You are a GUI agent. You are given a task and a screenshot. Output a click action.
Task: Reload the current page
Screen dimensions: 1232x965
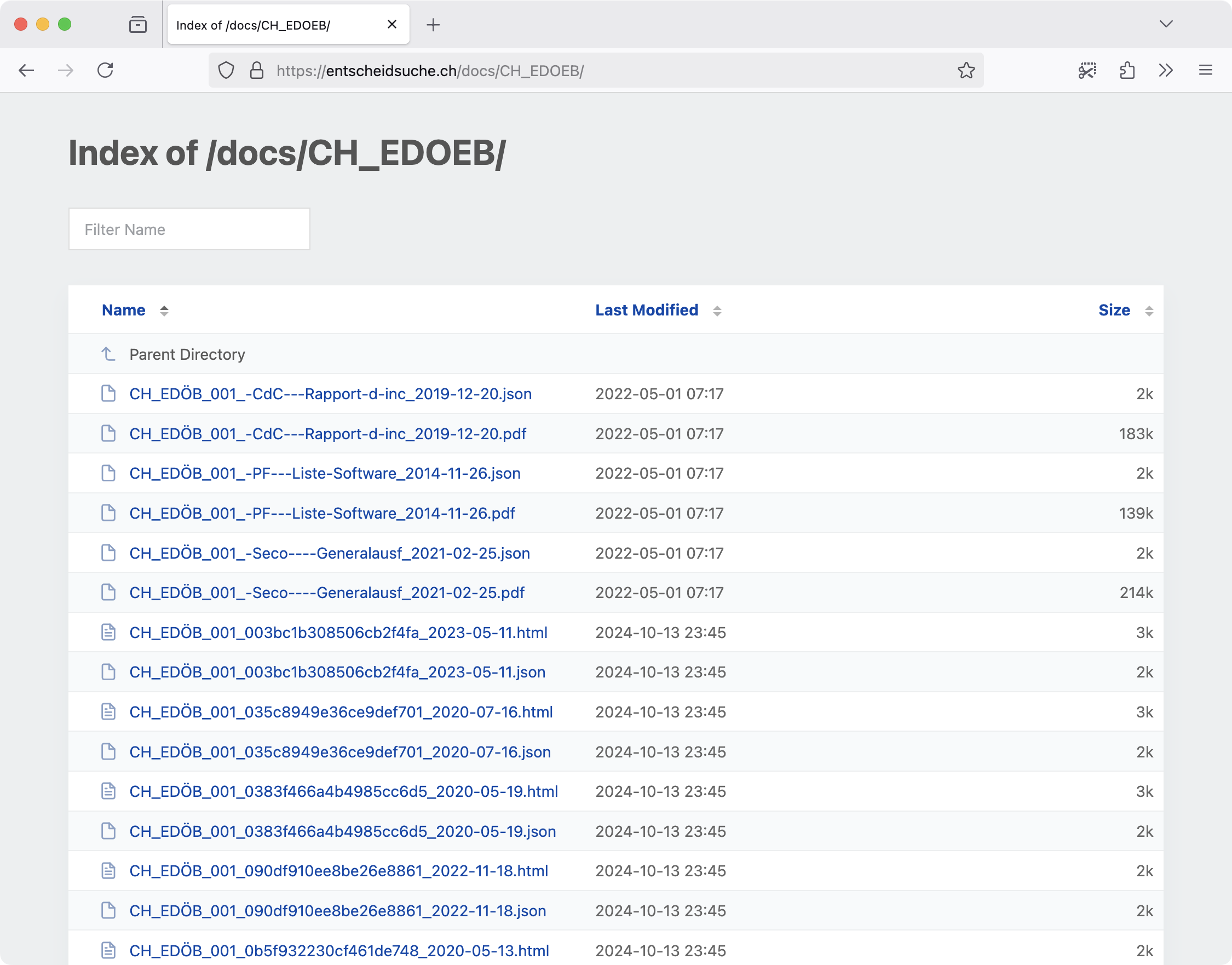(105, 70)
